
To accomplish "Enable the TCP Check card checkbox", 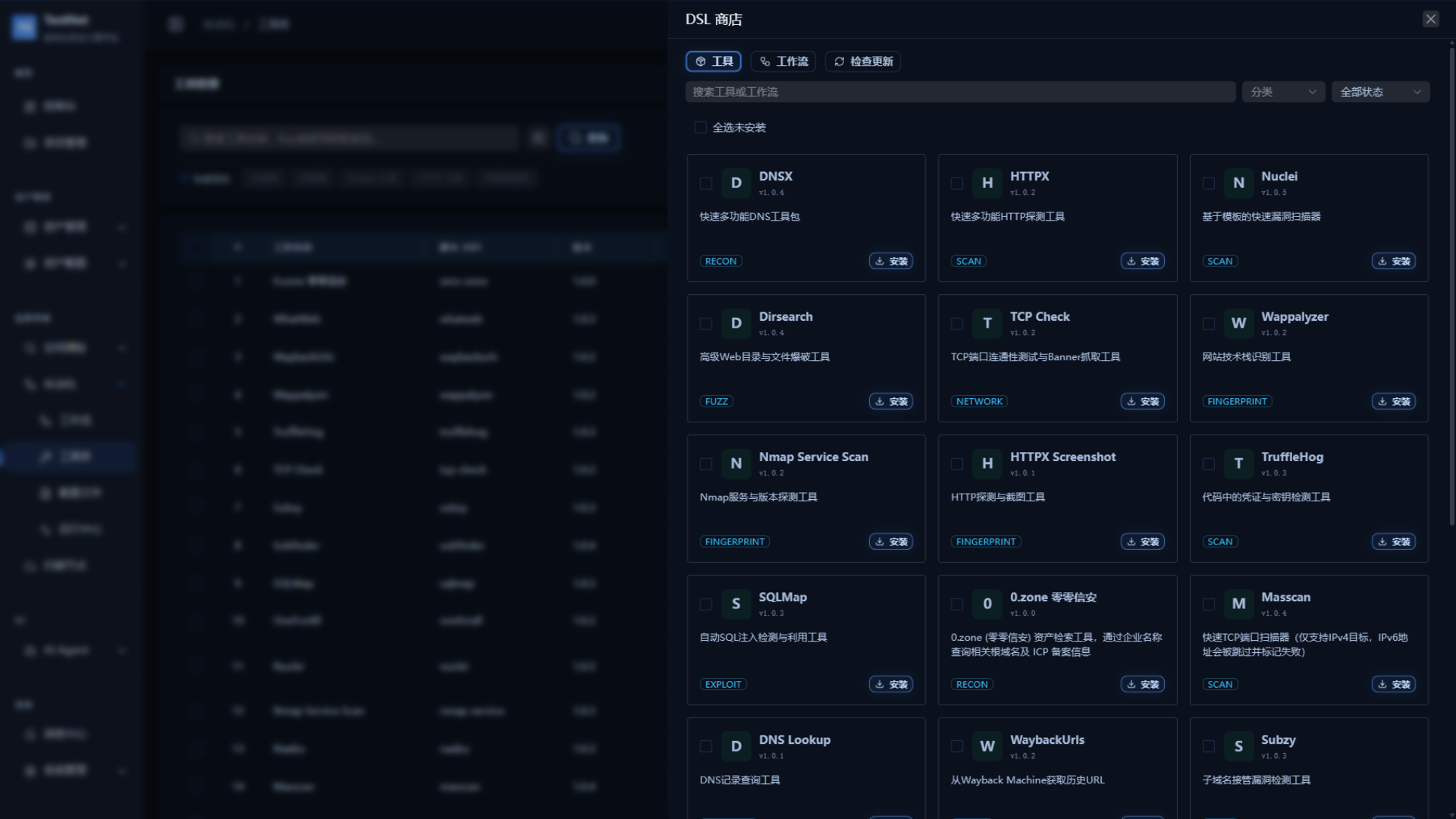I will pyautogui.click(x=957, y=324).
